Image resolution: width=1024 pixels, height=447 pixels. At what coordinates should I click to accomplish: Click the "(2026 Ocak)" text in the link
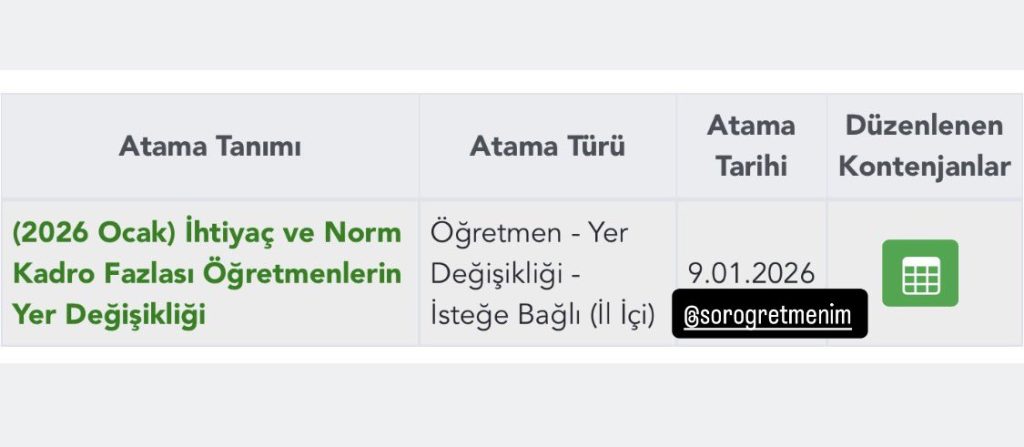94,232
